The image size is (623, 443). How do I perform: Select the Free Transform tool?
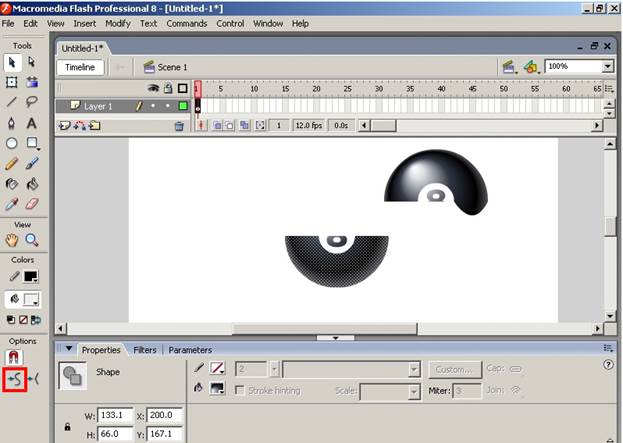coord(12,82)
